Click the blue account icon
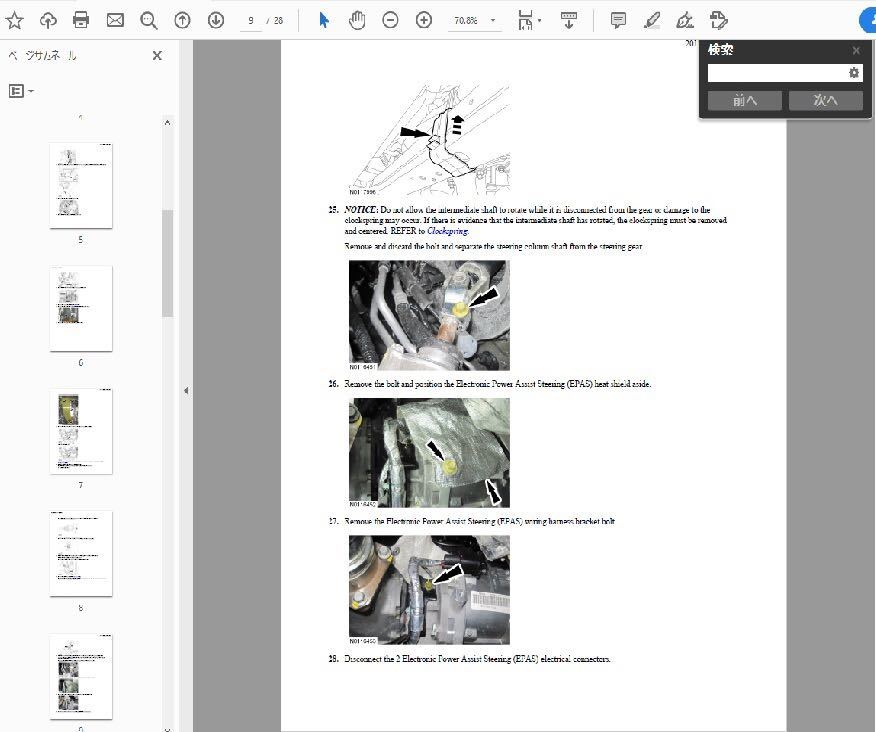The width and height of the screenshot is (876, 732). 868,21
